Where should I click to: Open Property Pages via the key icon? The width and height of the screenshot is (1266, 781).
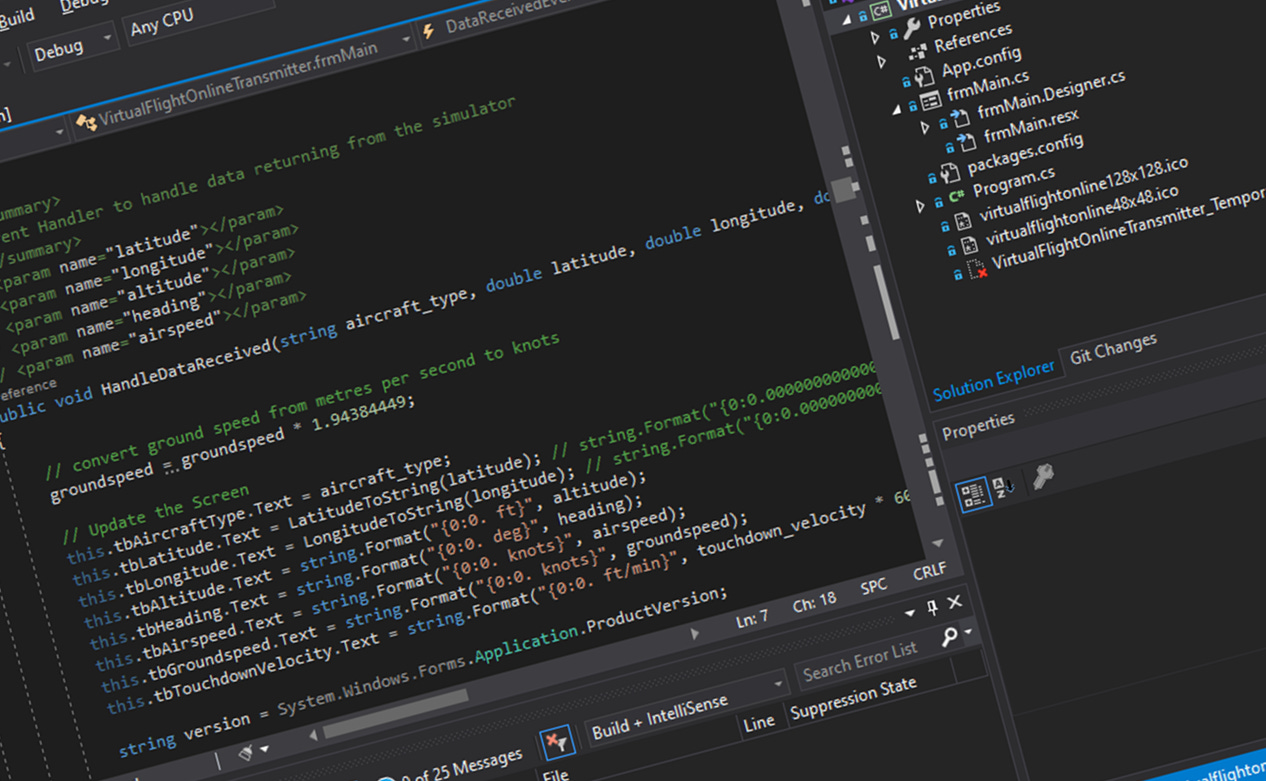click(1045, 476)
